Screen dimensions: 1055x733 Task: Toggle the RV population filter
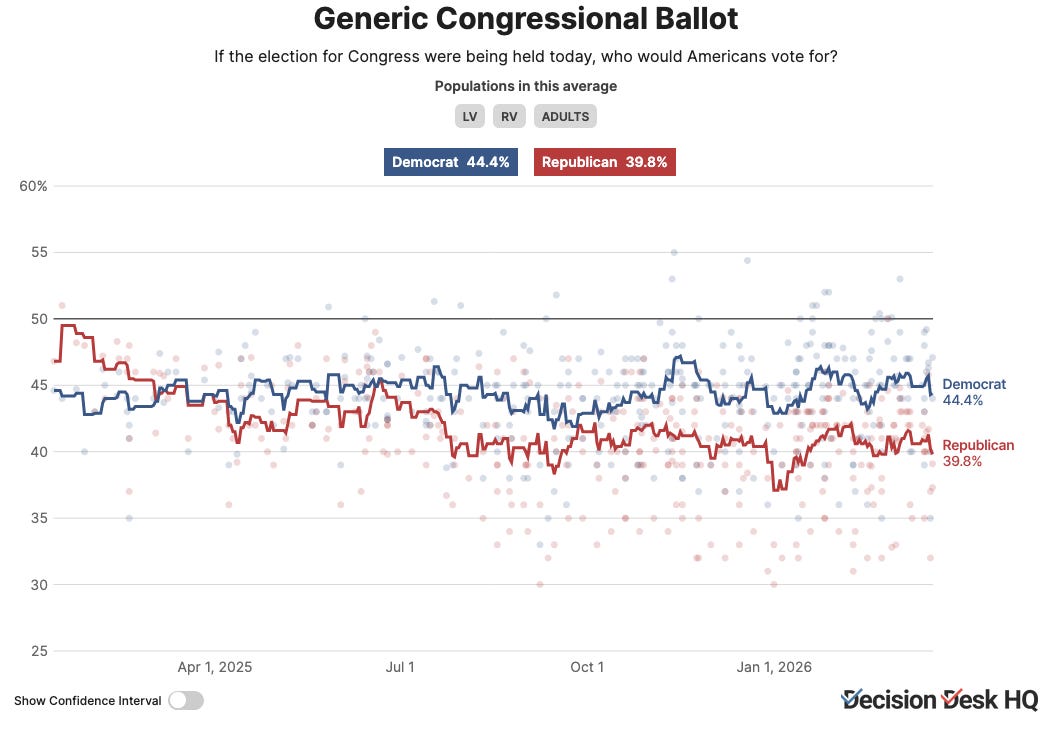pyautogui.click(x=509, y=116)
